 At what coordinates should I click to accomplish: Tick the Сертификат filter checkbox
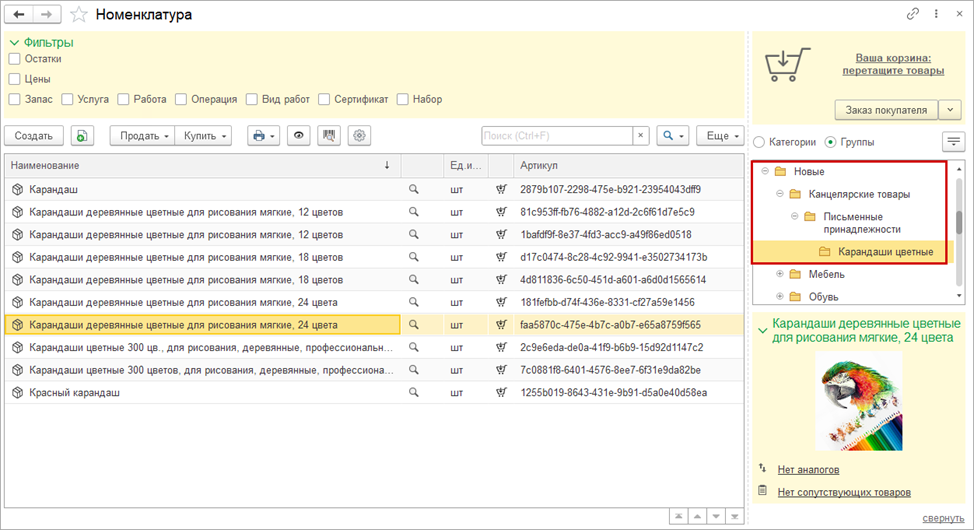coord(325,99)
